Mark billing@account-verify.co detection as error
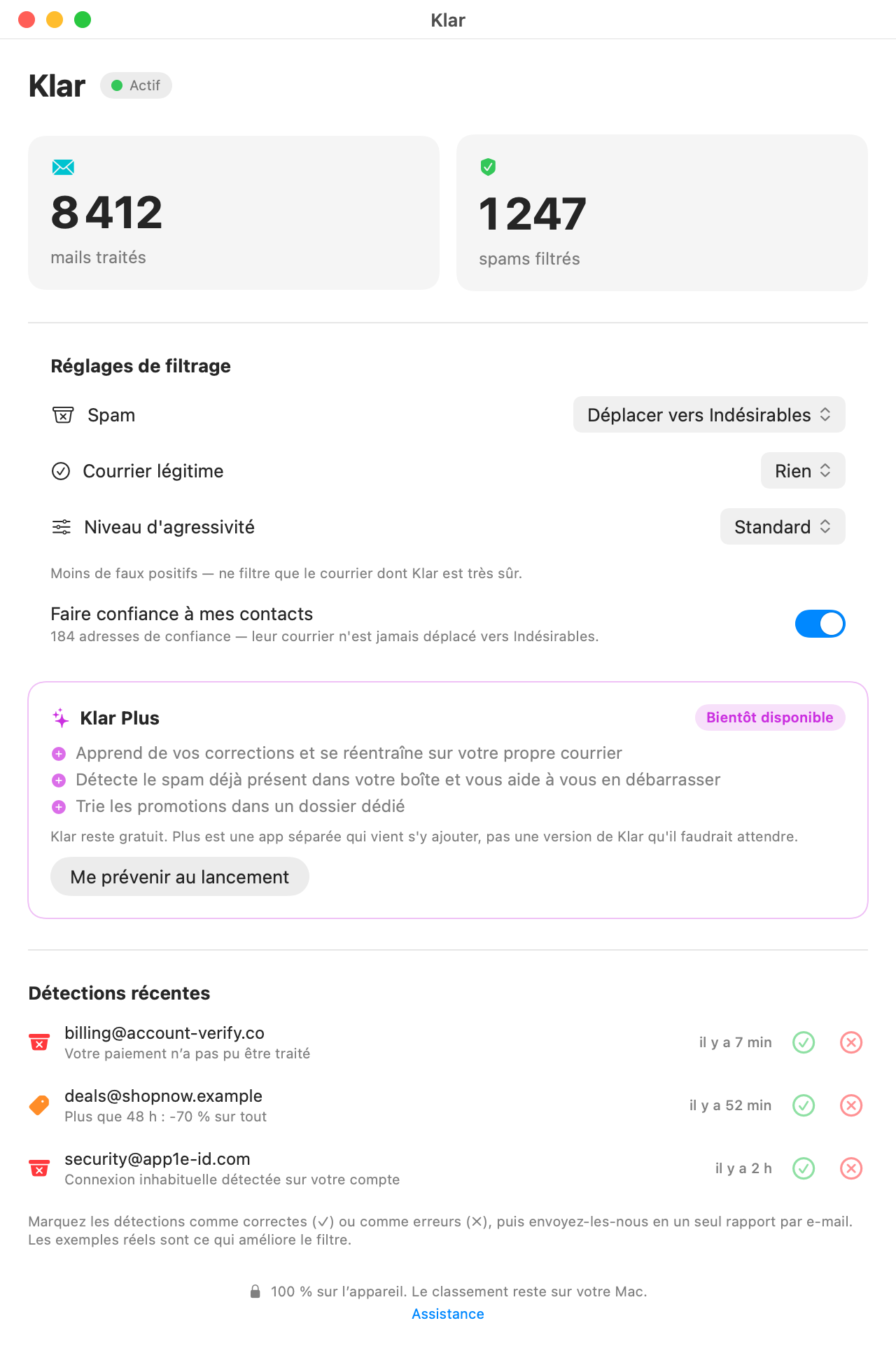This screenshot has width=896, height=1351. 851,1042
